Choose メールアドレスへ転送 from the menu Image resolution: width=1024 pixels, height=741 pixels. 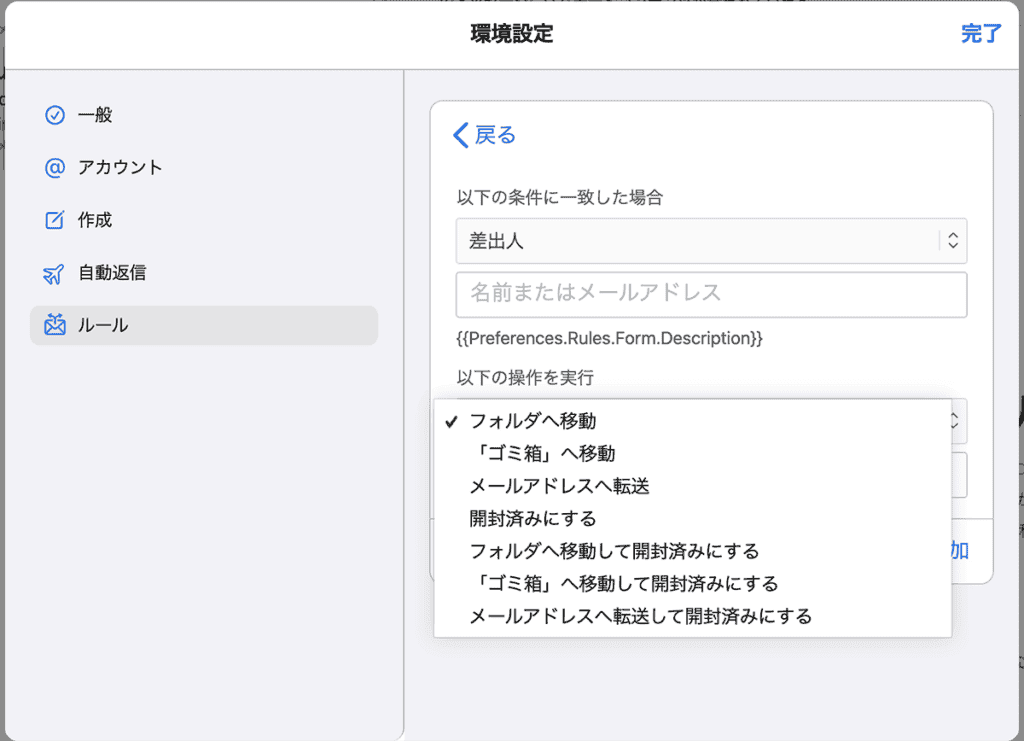point(692,486)
